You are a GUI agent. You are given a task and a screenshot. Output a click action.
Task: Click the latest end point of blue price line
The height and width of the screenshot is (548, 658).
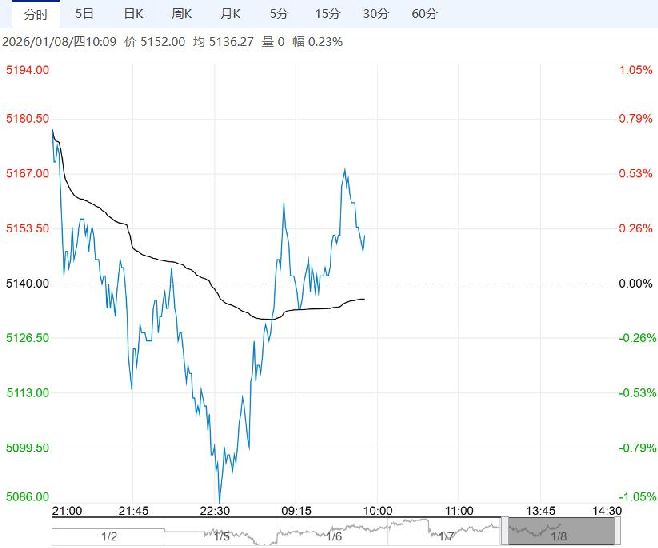pos(365,235)
